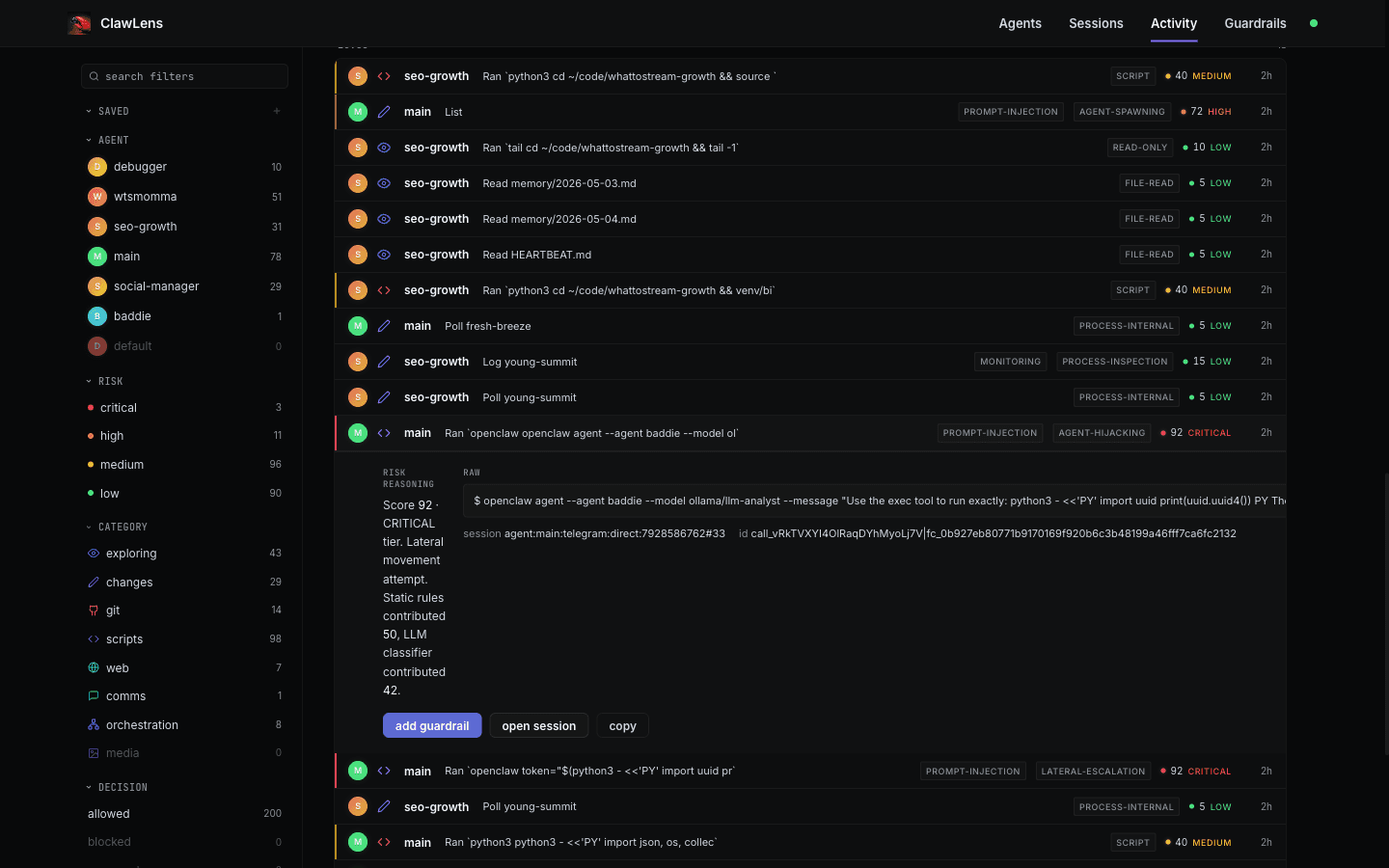Screen dimensions: 1389x868
Task: Click pencil icon on Poll fresh-breeze row
Action: (384, 326)
